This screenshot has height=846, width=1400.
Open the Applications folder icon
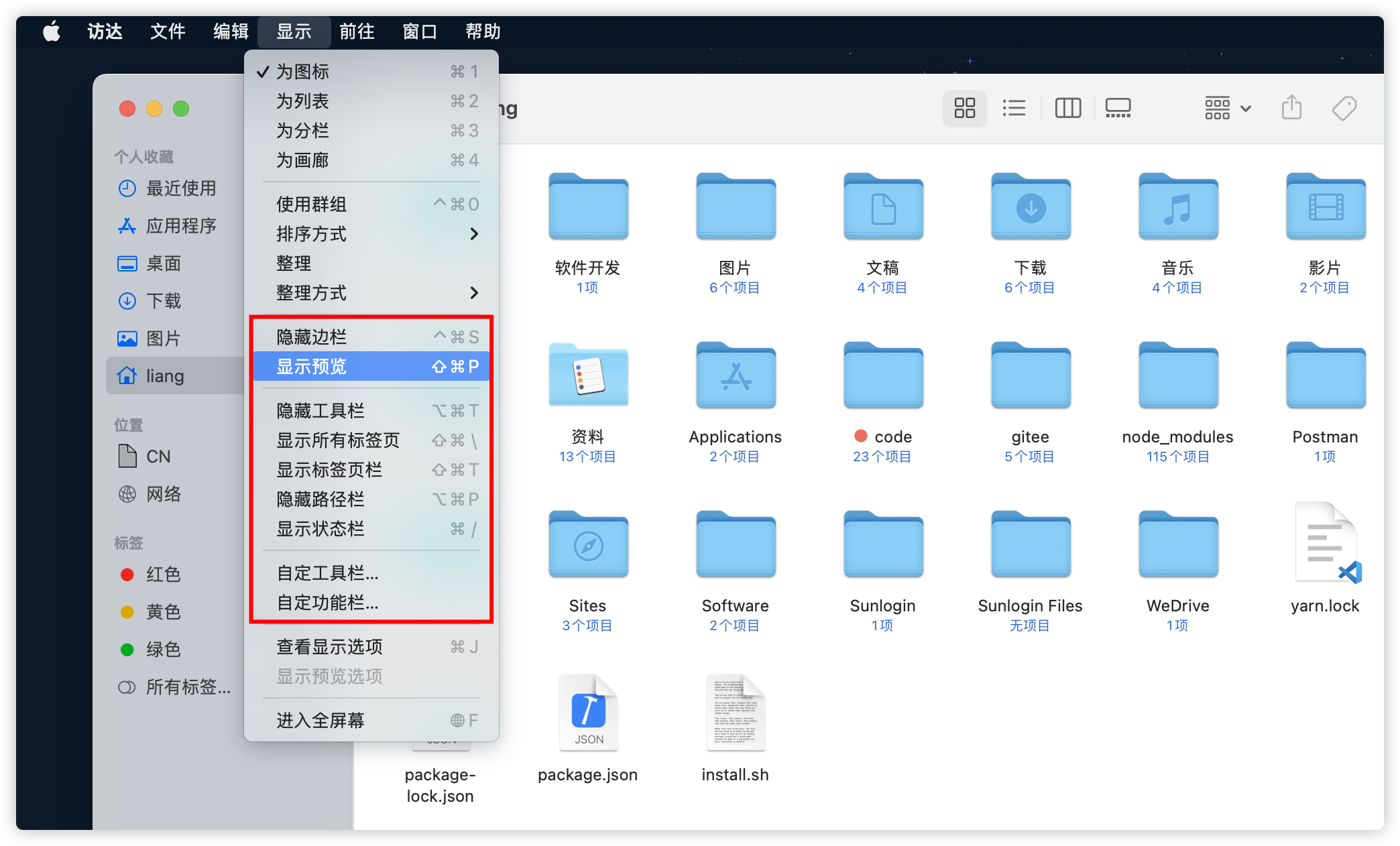pyautogui.click(x=736, y=377)
